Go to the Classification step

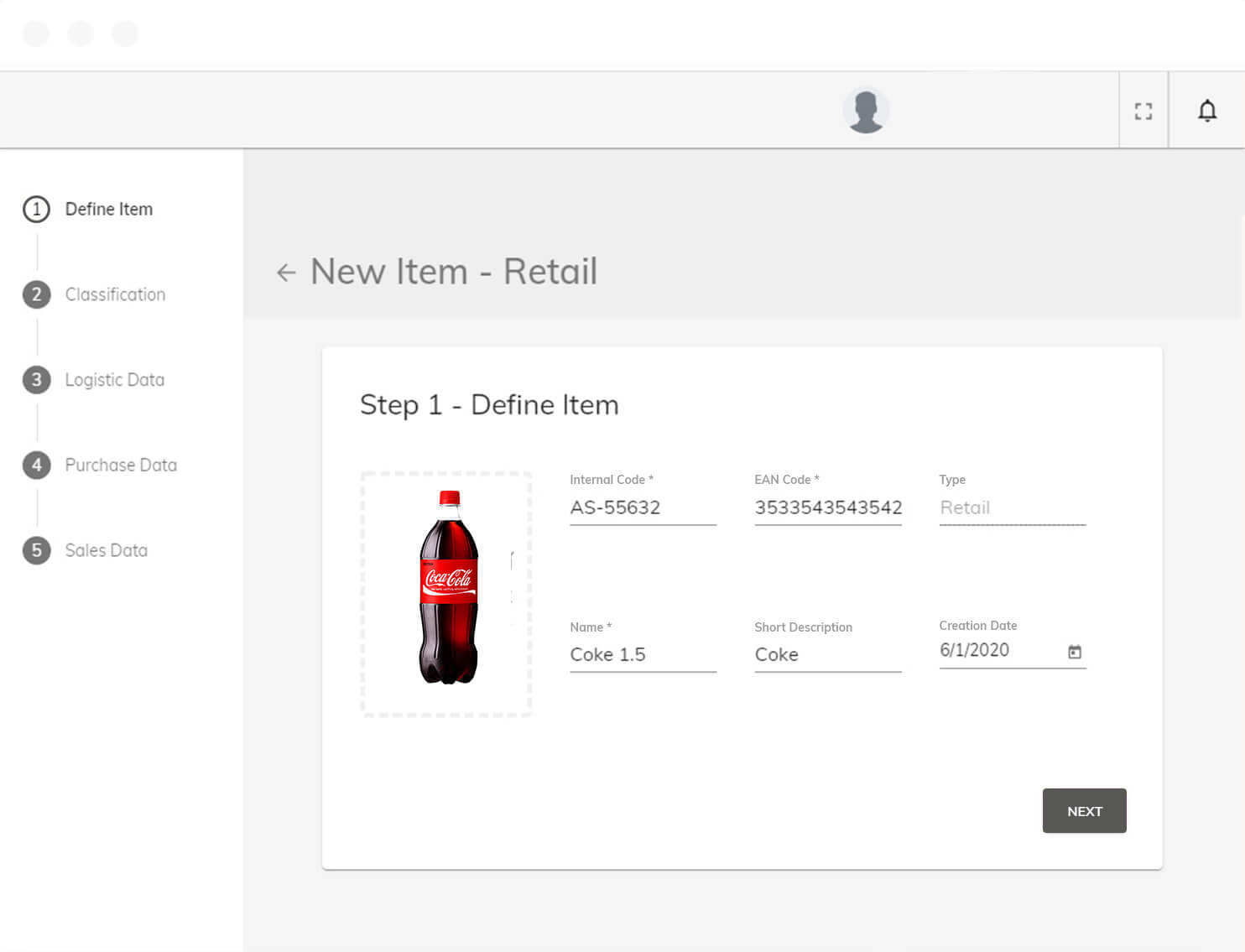coord(115,294)
